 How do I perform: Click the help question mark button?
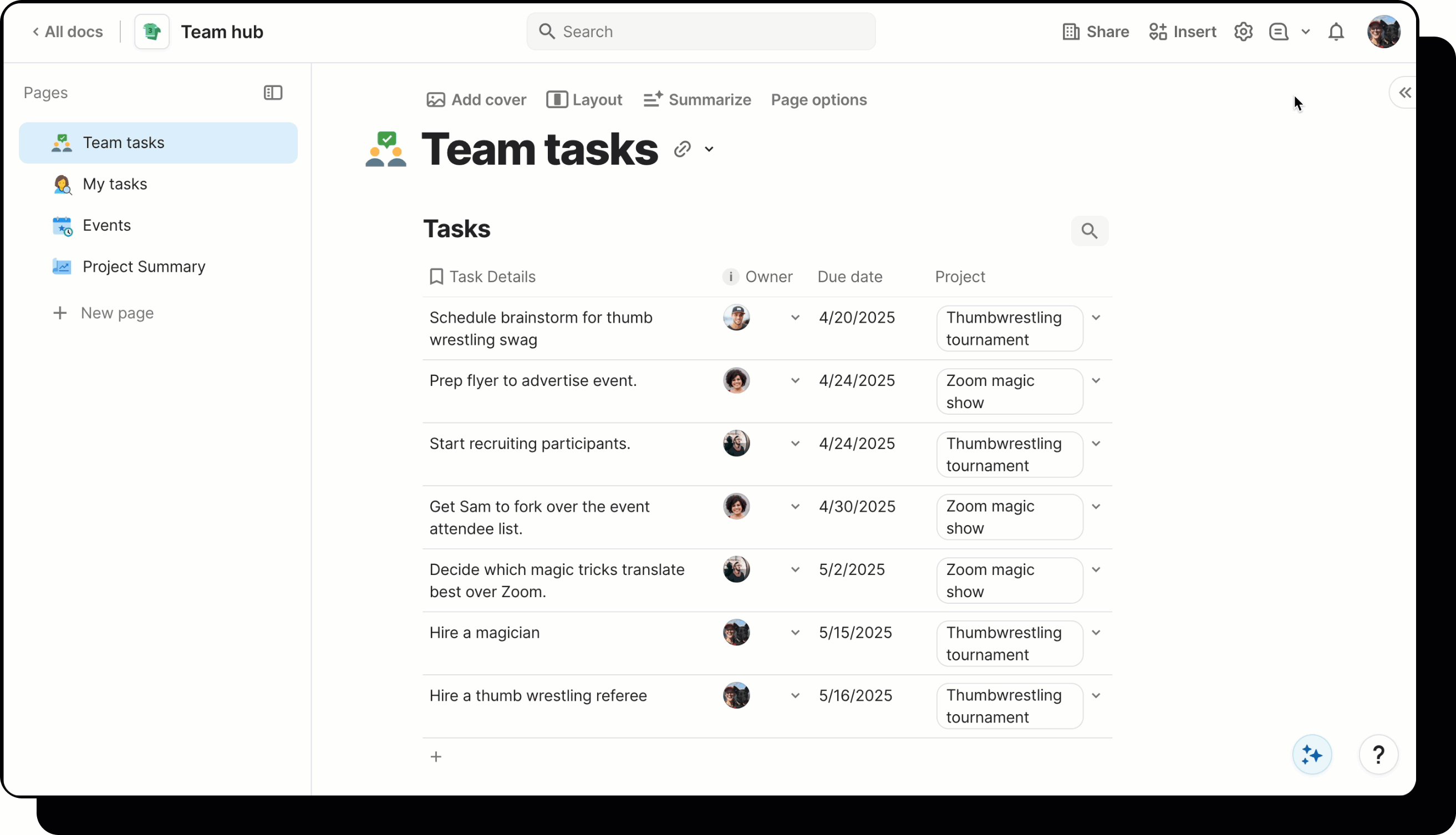pos(1378,755)
